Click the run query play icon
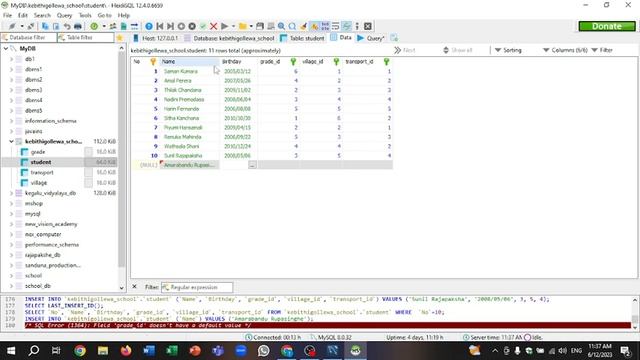This screenshot has height=360, width=640. (x=224, y=26)
